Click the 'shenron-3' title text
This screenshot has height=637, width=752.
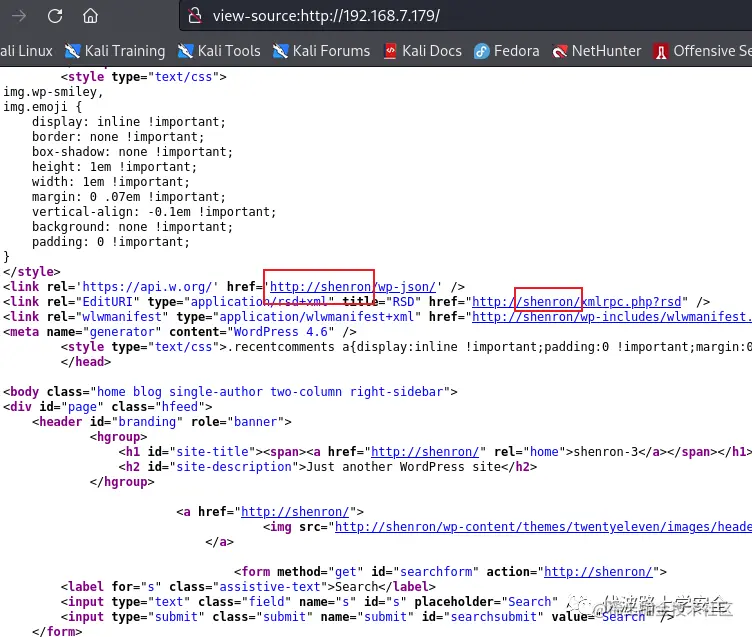605,452
